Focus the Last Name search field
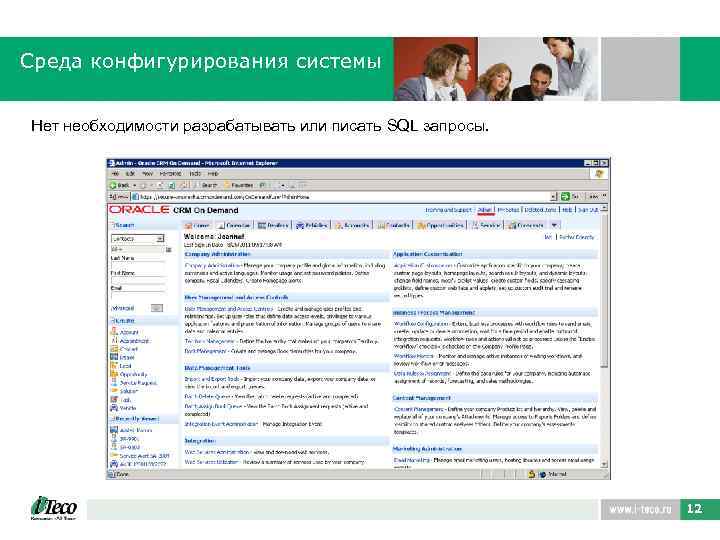This screenshot has height=540, width=720. tap(137, 265)
